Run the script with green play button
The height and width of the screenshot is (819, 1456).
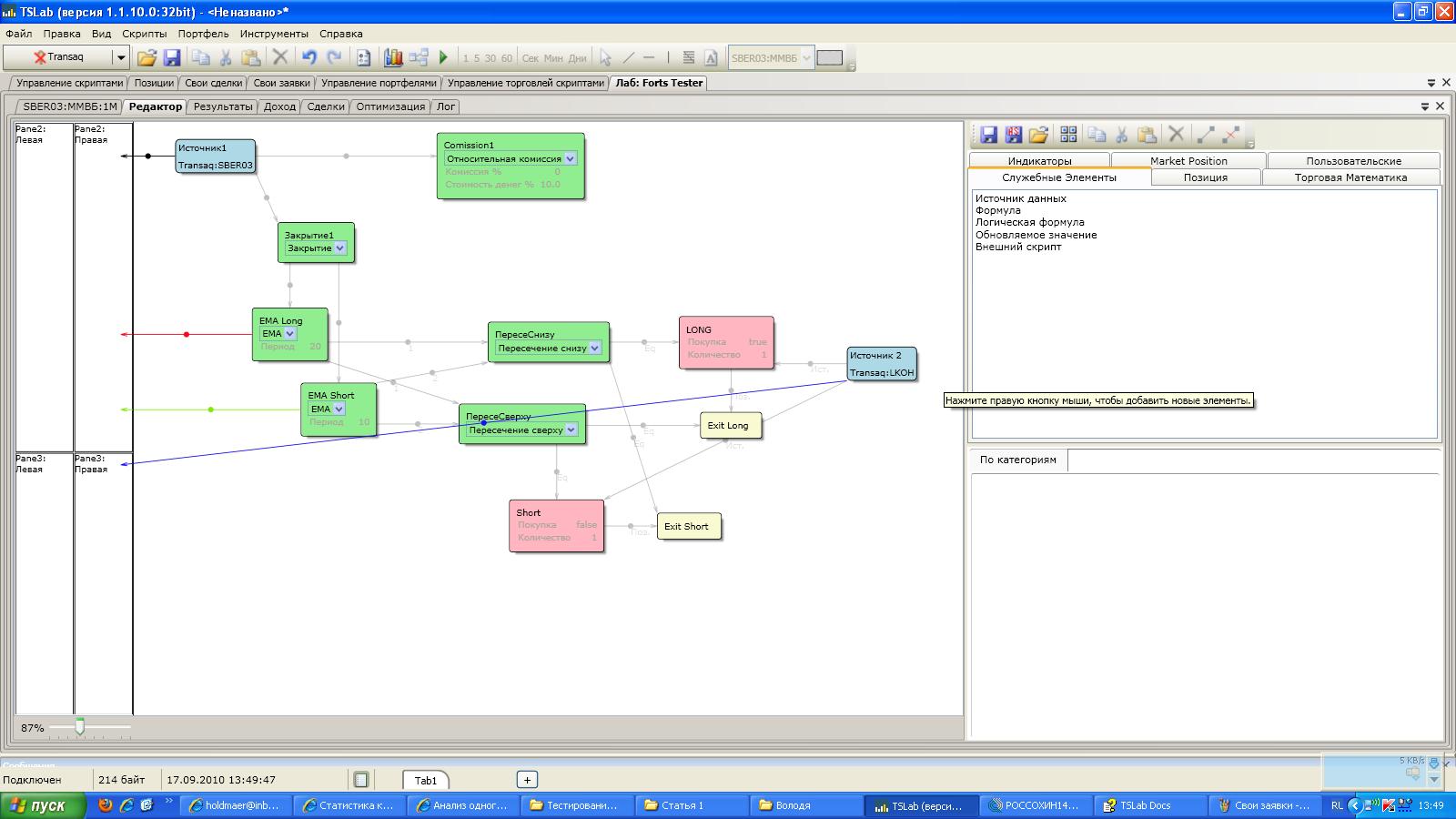click(x=443, y=57)
